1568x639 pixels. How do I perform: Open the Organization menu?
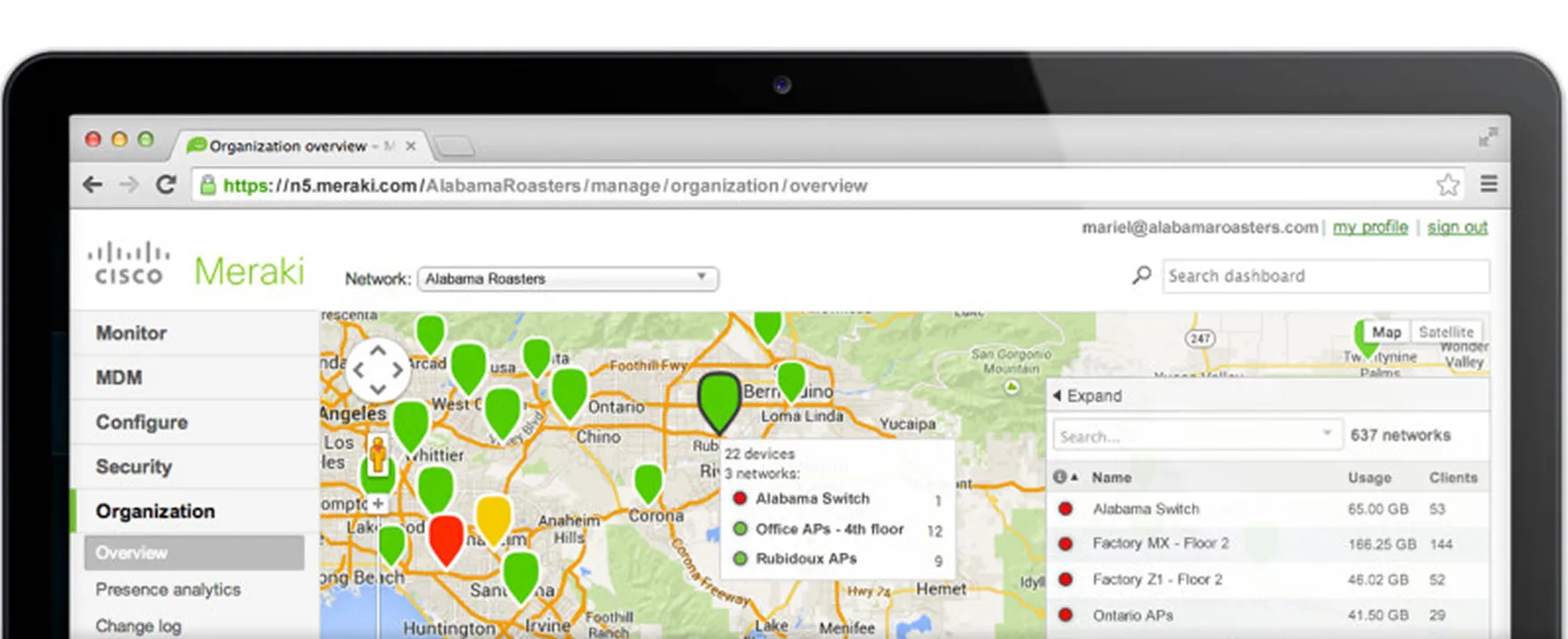[x=155, y=511]
